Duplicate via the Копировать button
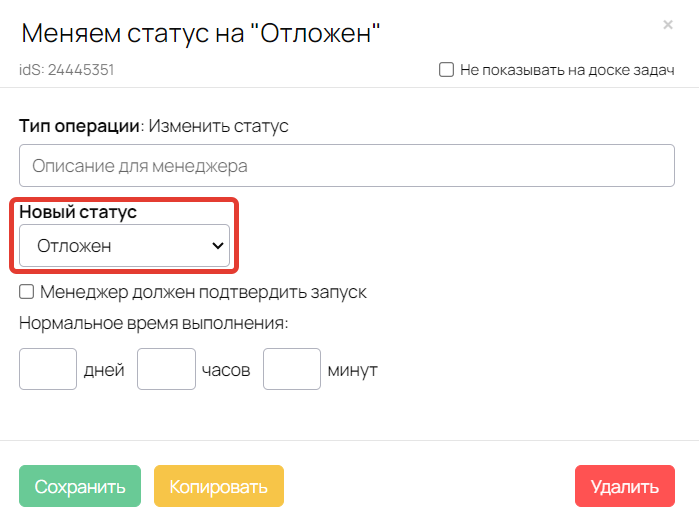699x520 pixels. [x=219, y=486]
